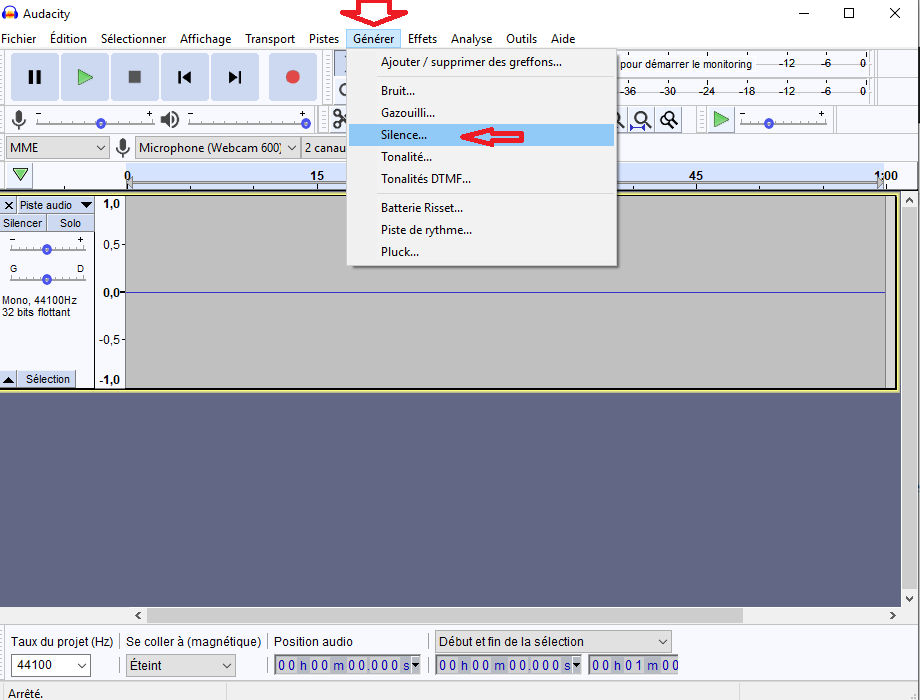This screenshot has height=700, width=920.
Task: Expand the Piste audio track menu
Action: click(x=55, y=205)
